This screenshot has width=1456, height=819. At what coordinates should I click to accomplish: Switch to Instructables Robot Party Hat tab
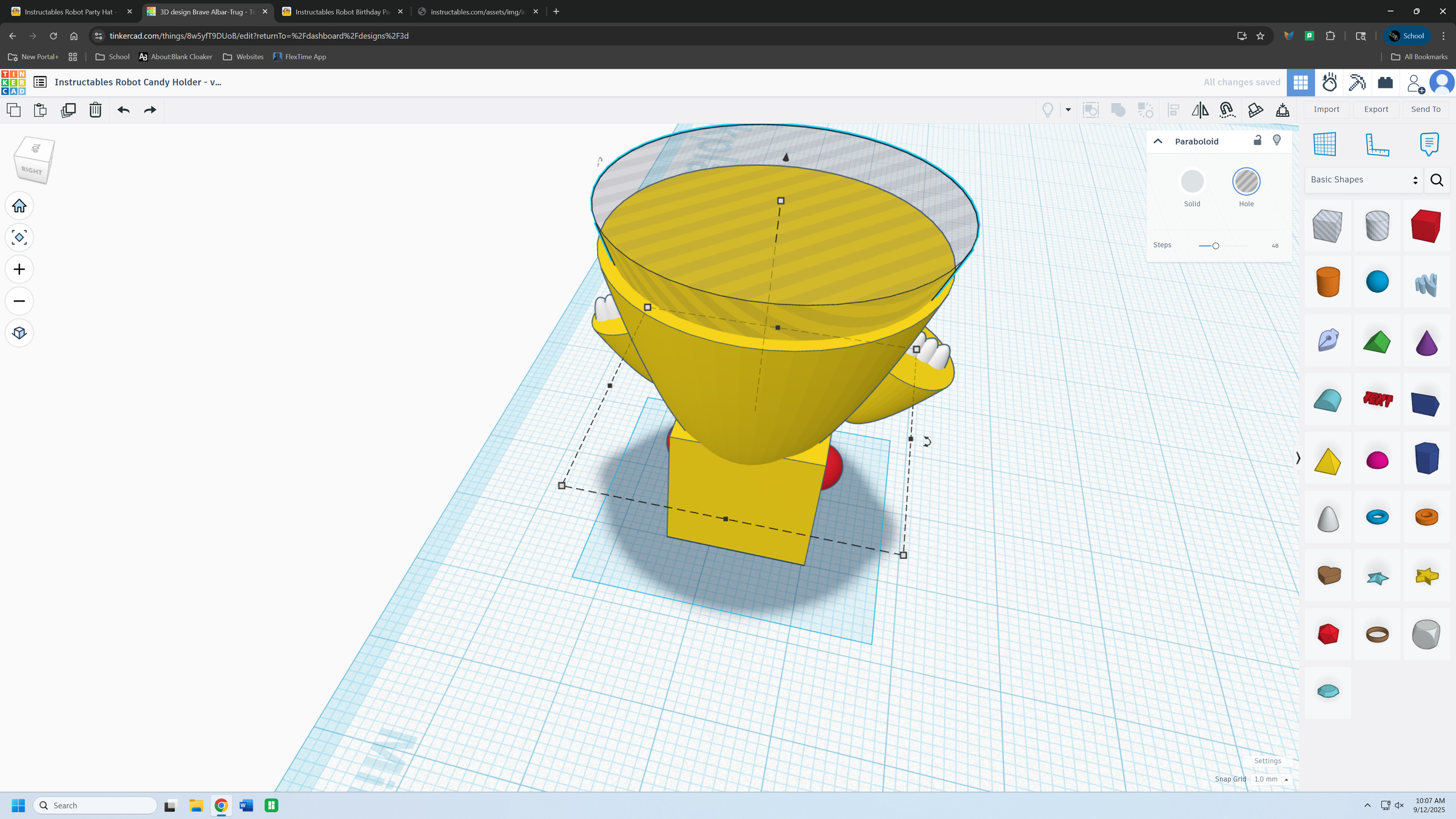tap(71, 12)
